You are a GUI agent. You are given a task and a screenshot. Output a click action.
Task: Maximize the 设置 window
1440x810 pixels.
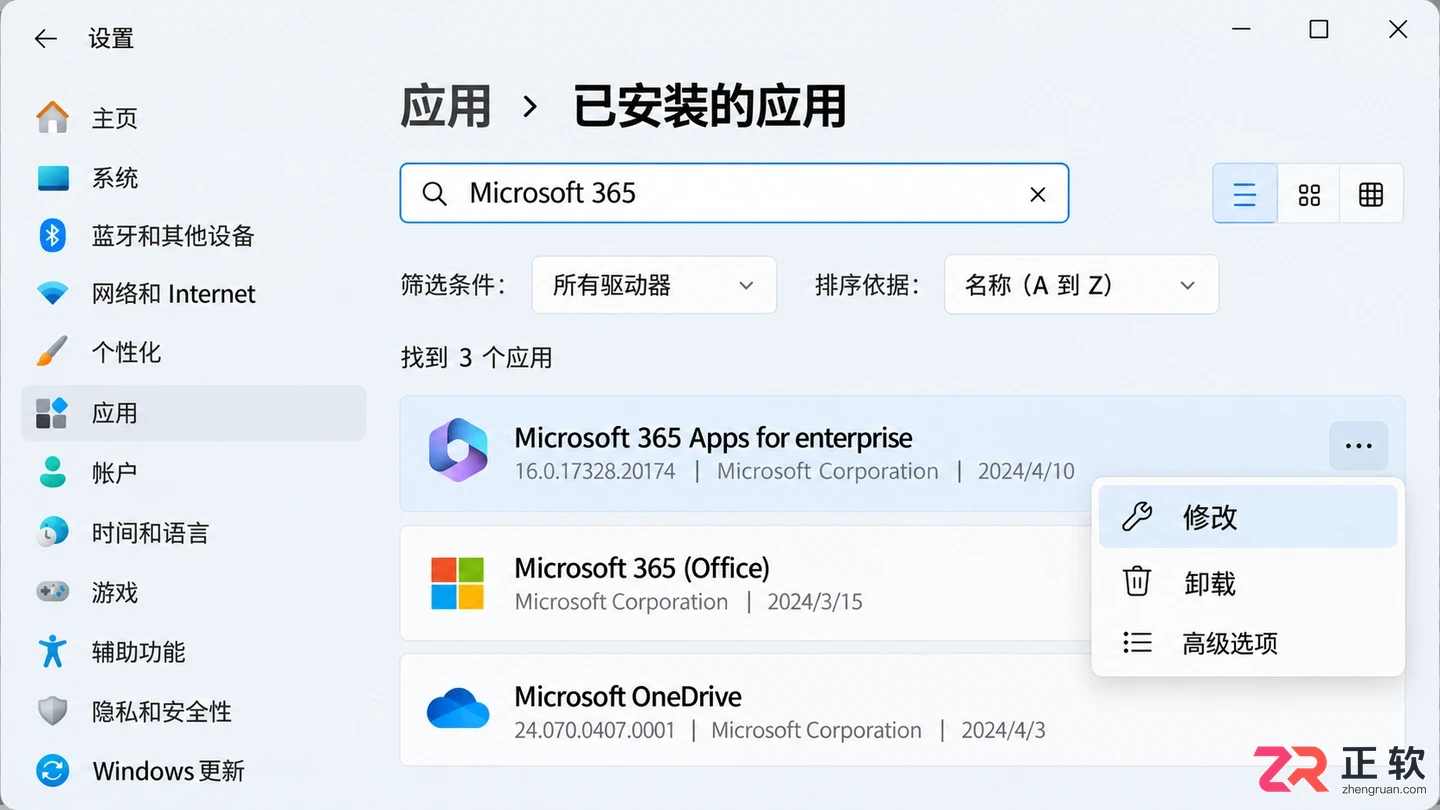pyautogui.click(x=1319, y=30)
